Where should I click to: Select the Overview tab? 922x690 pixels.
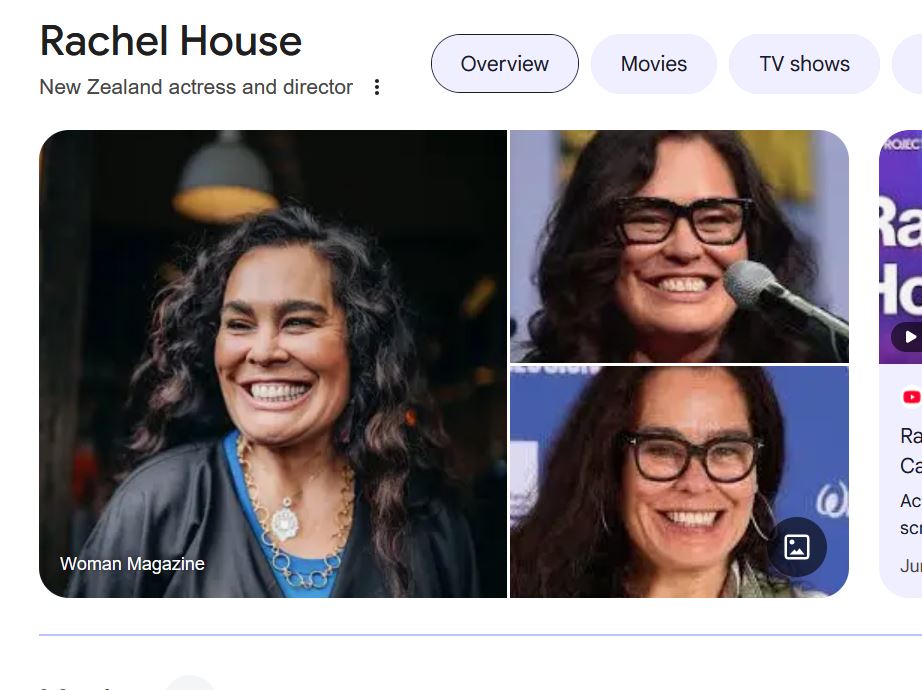coord(505,64)
